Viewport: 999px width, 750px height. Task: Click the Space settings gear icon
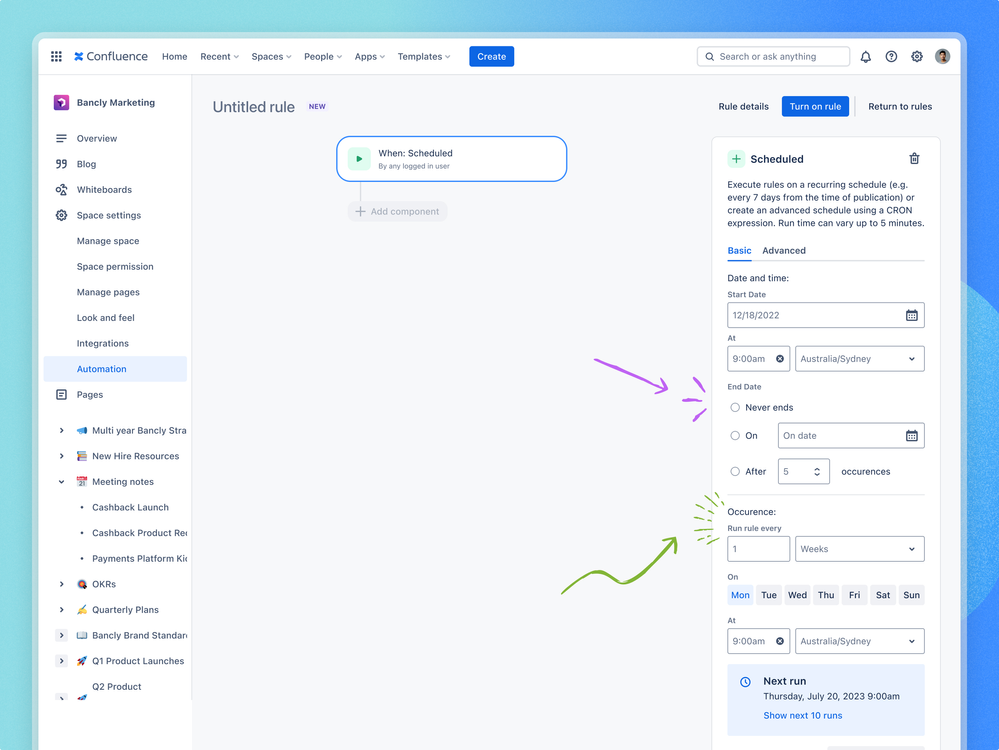pyautogui.click(x=61, y=215)
